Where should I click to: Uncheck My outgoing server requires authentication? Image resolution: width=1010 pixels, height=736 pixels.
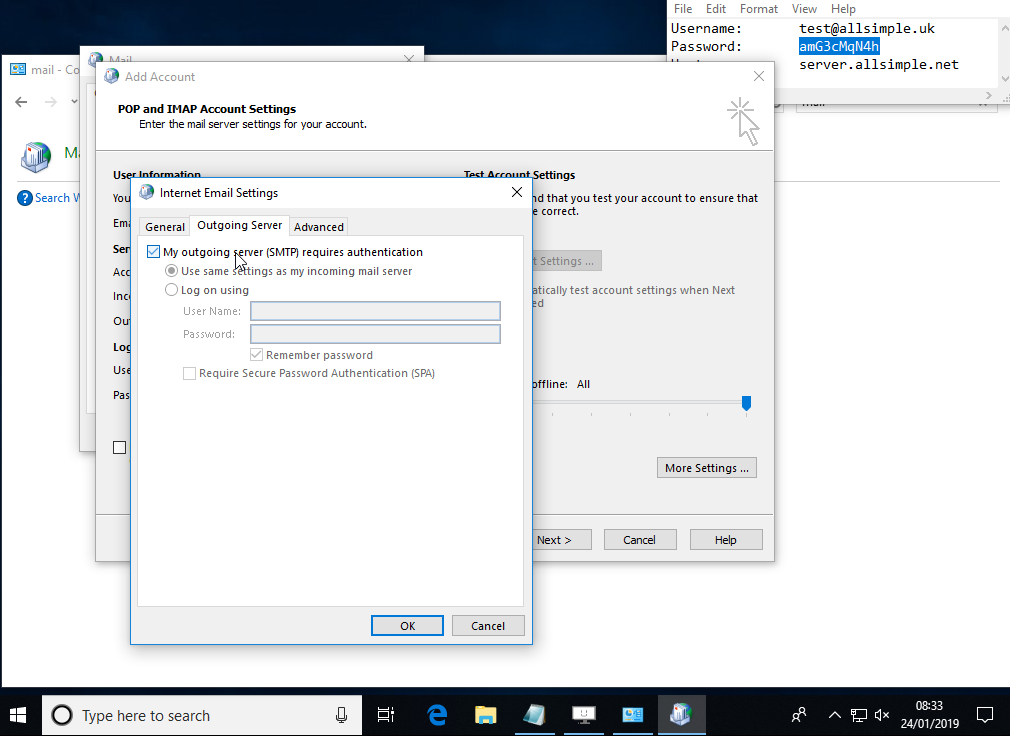pyautogui.click(x=154, y=252)
